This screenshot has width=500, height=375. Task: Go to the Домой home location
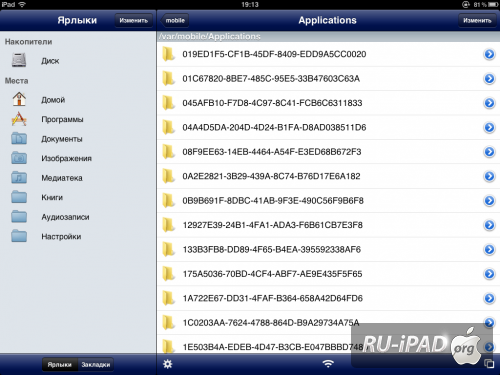(x=78, y=100)
